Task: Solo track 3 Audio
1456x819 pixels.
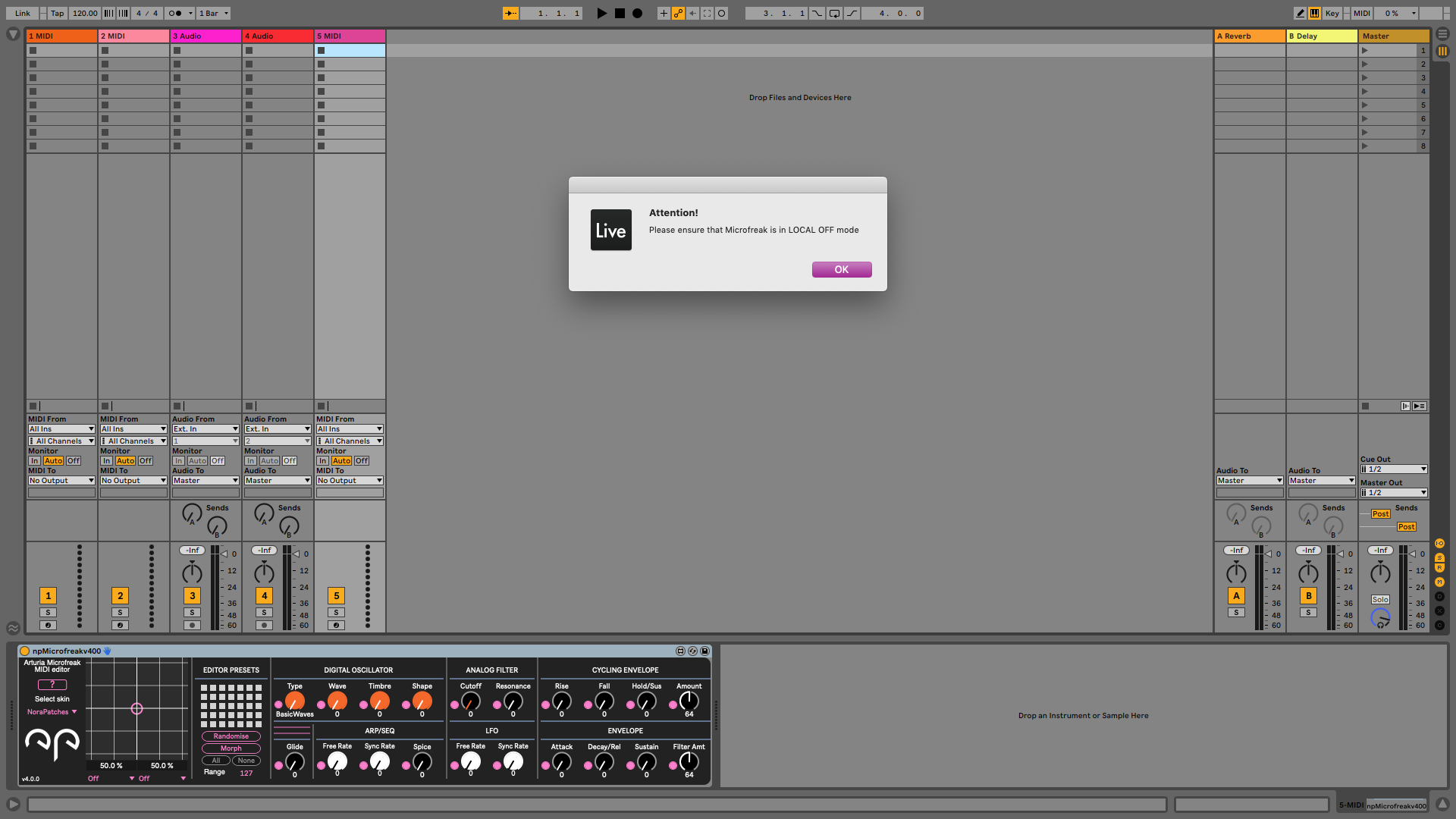Action: coord(192,613)
